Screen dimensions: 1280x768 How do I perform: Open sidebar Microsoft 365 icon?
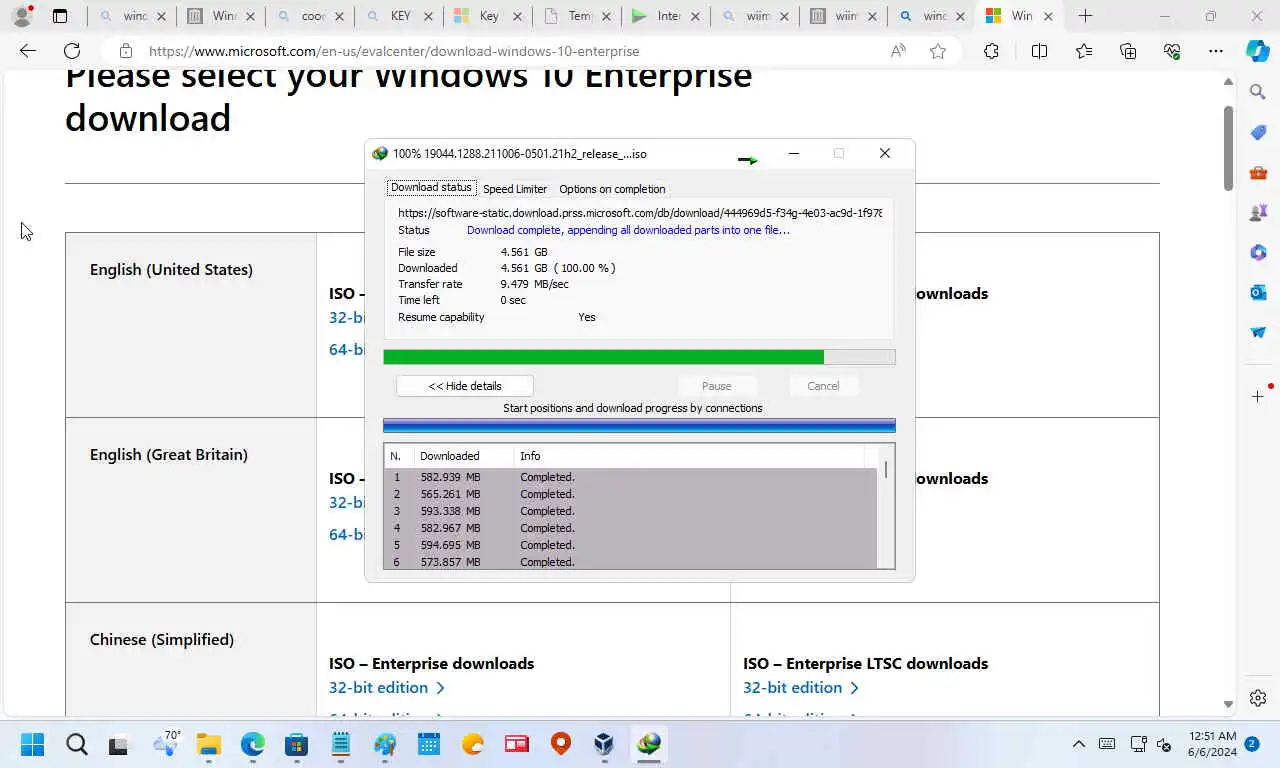(x=1258, y=252)
